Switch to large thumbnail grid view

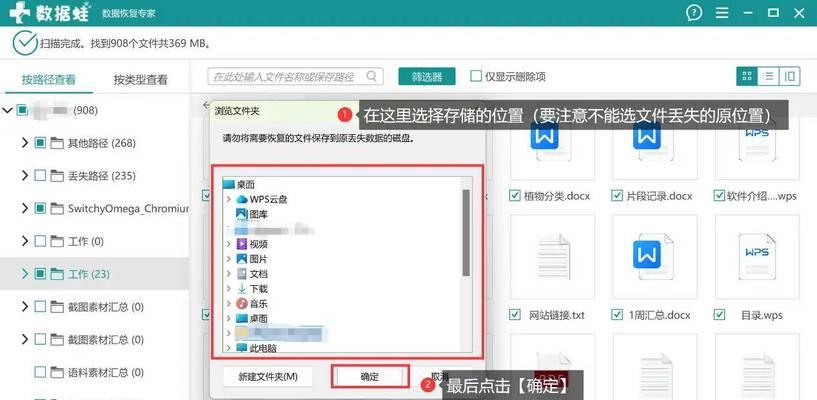[x=747, y=77]
